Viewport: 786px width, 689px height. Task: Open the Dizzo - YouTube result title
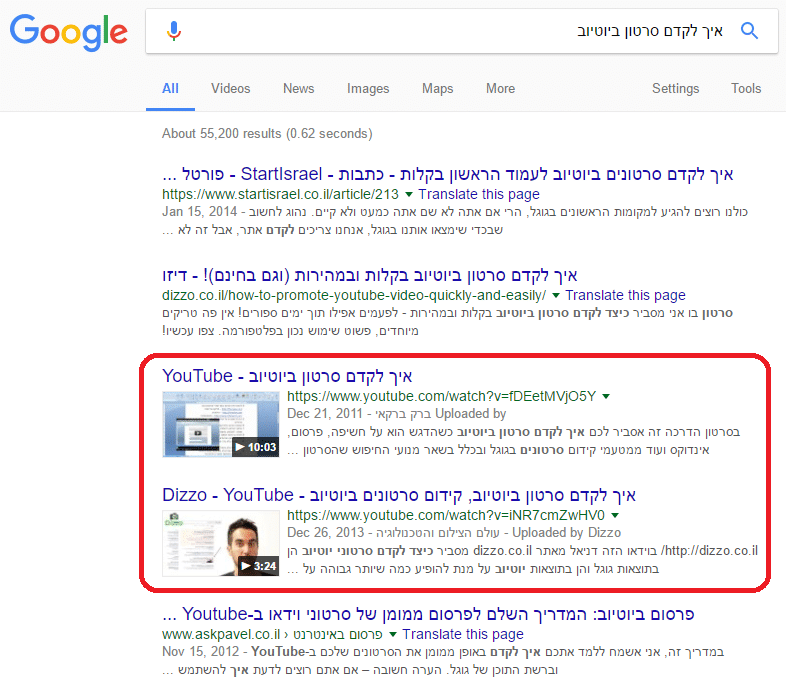tap(399, 495)
